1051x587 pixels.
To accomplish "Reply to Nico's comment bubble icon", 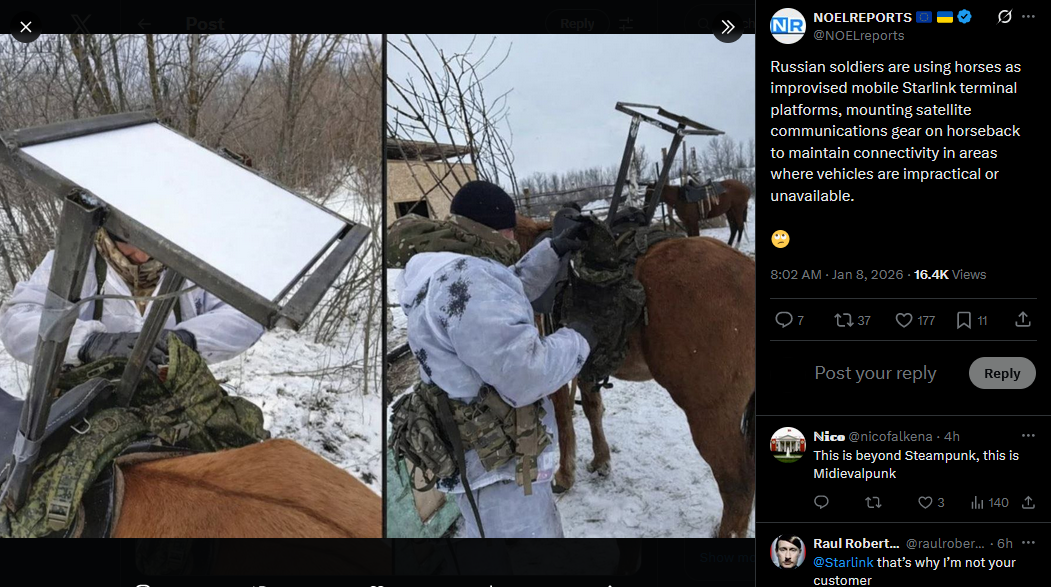I will (821, 503).
